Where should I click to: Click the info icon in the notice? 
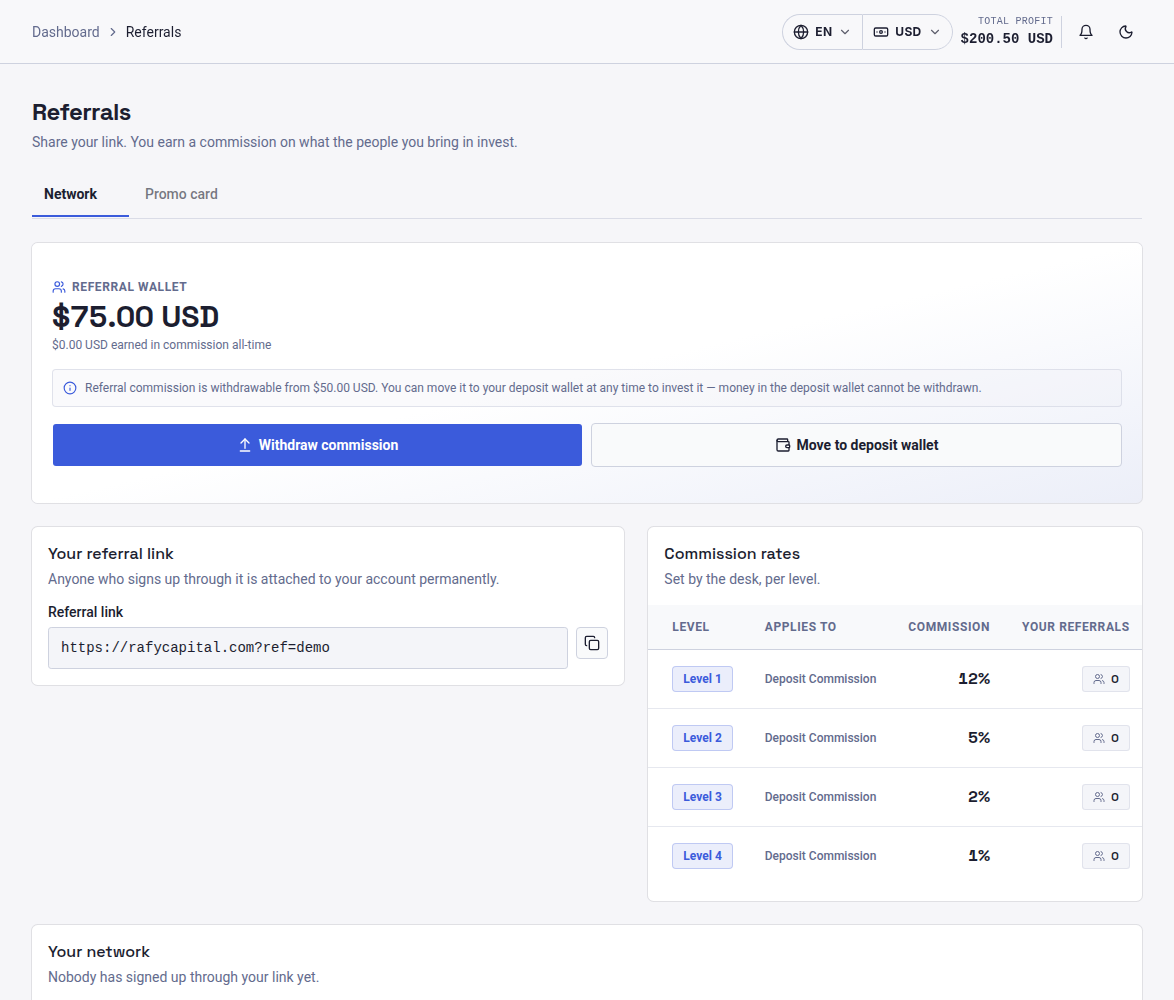point(70,388)
